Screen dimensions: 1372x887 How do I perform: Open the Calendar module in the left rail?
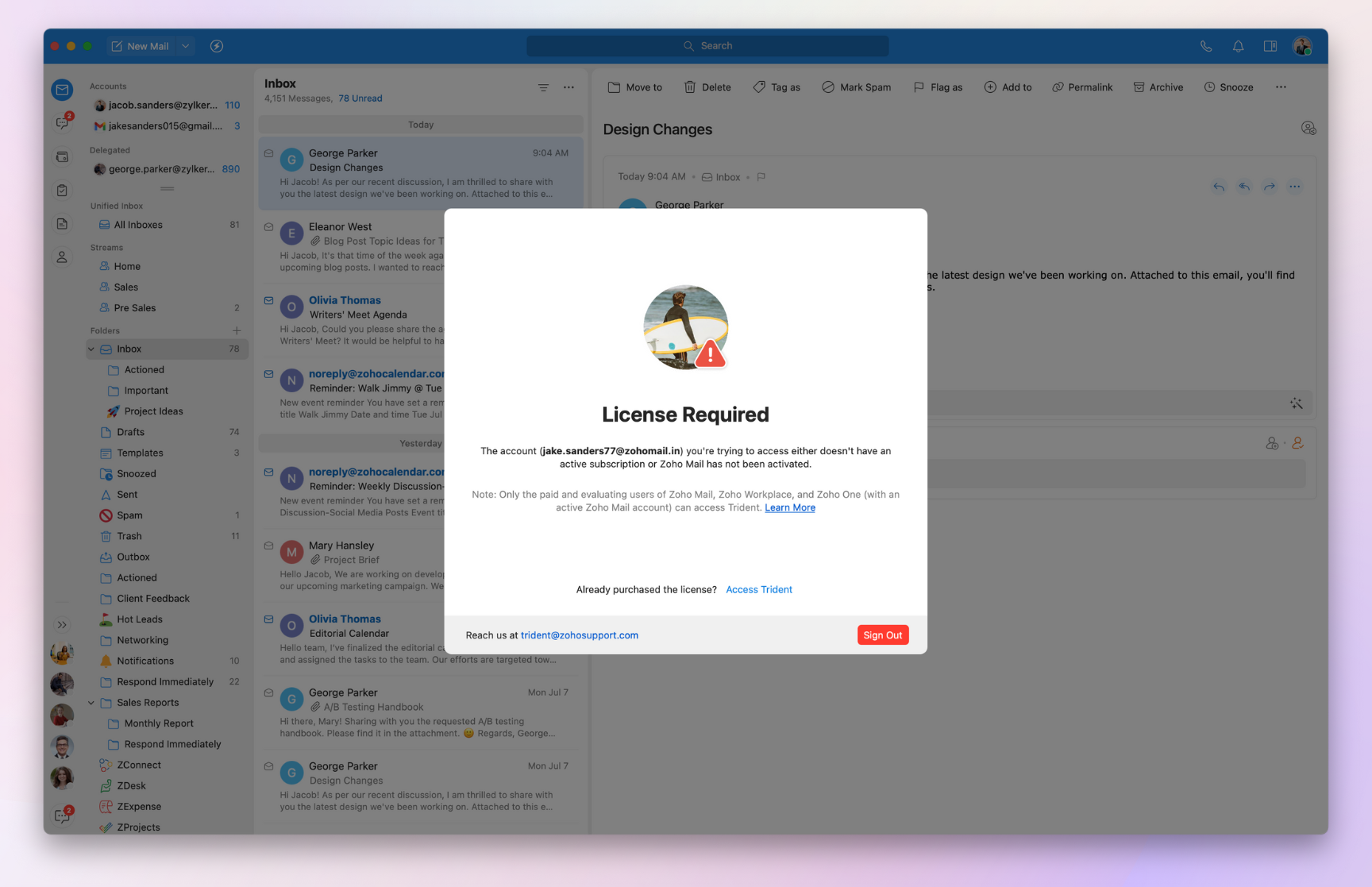[x=62, y=157]
